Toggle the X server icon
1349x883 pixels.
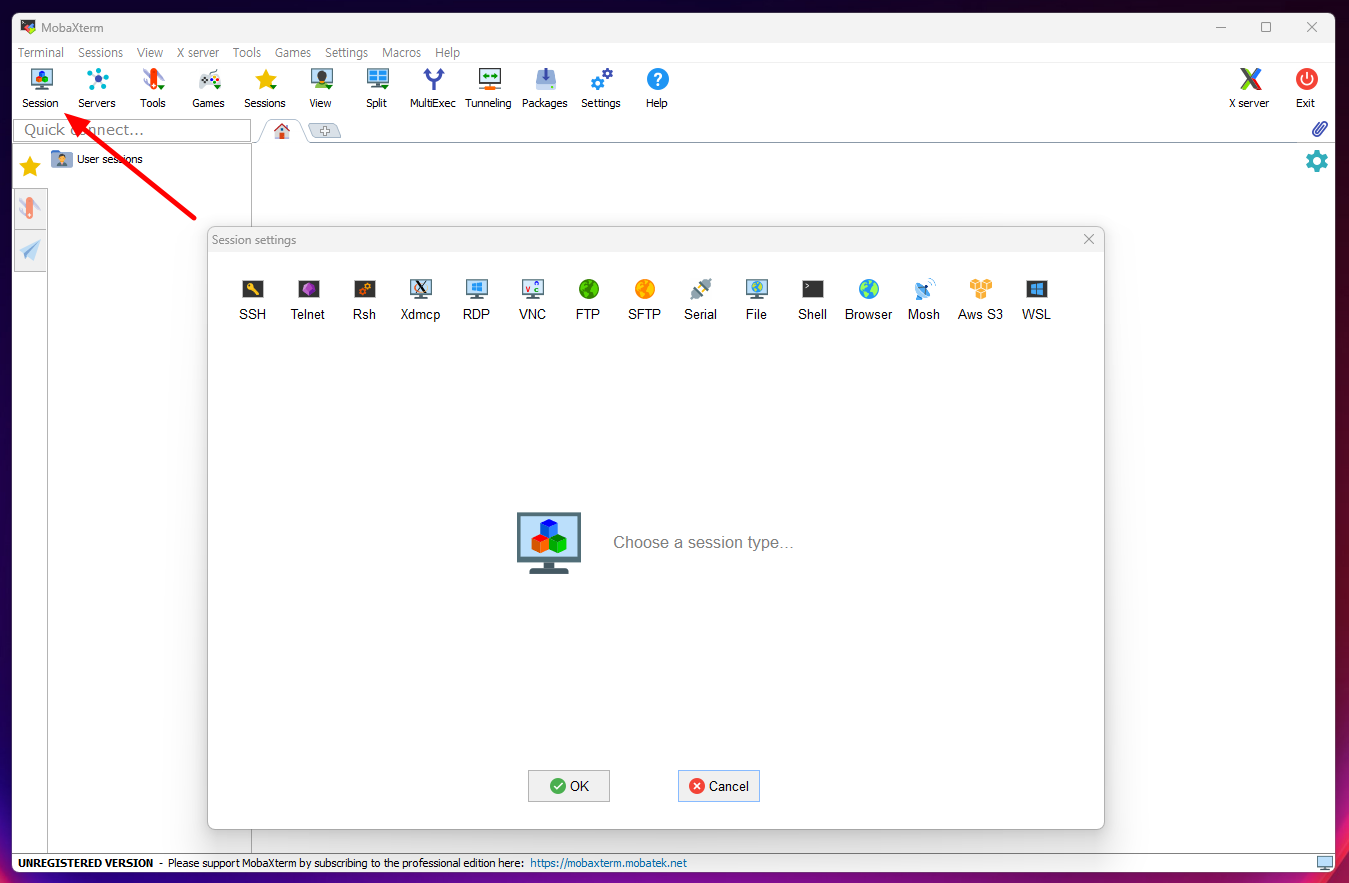(1249, 88)
